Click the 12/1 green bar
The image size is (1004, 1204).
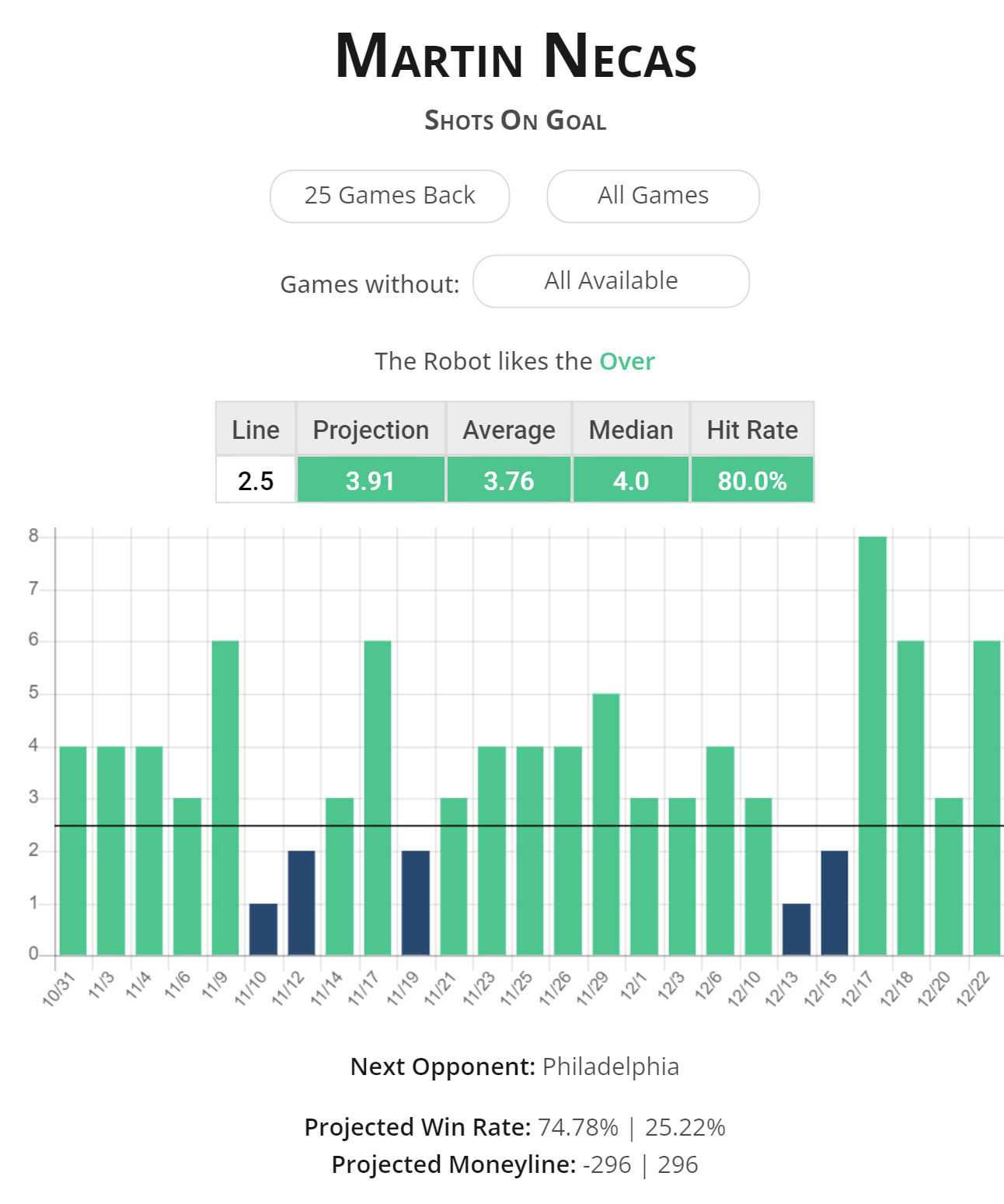644,877
